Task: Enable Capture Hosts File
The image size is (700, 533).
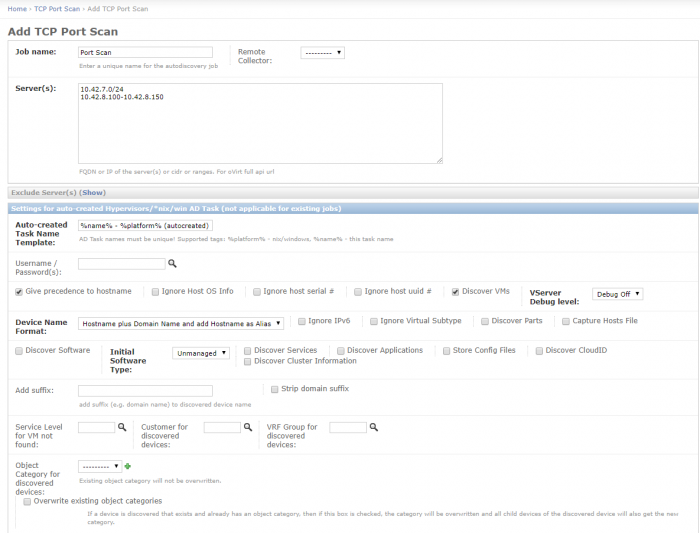Action: [566, 321]
